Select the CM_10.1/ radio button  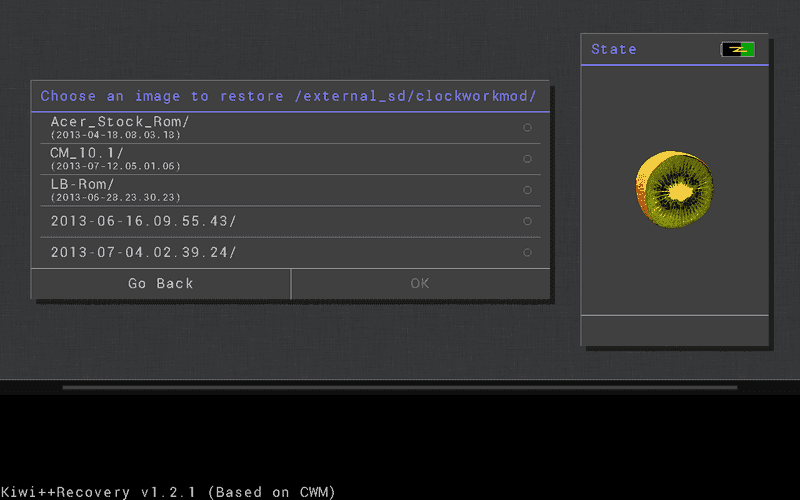(x=528, y=159)
